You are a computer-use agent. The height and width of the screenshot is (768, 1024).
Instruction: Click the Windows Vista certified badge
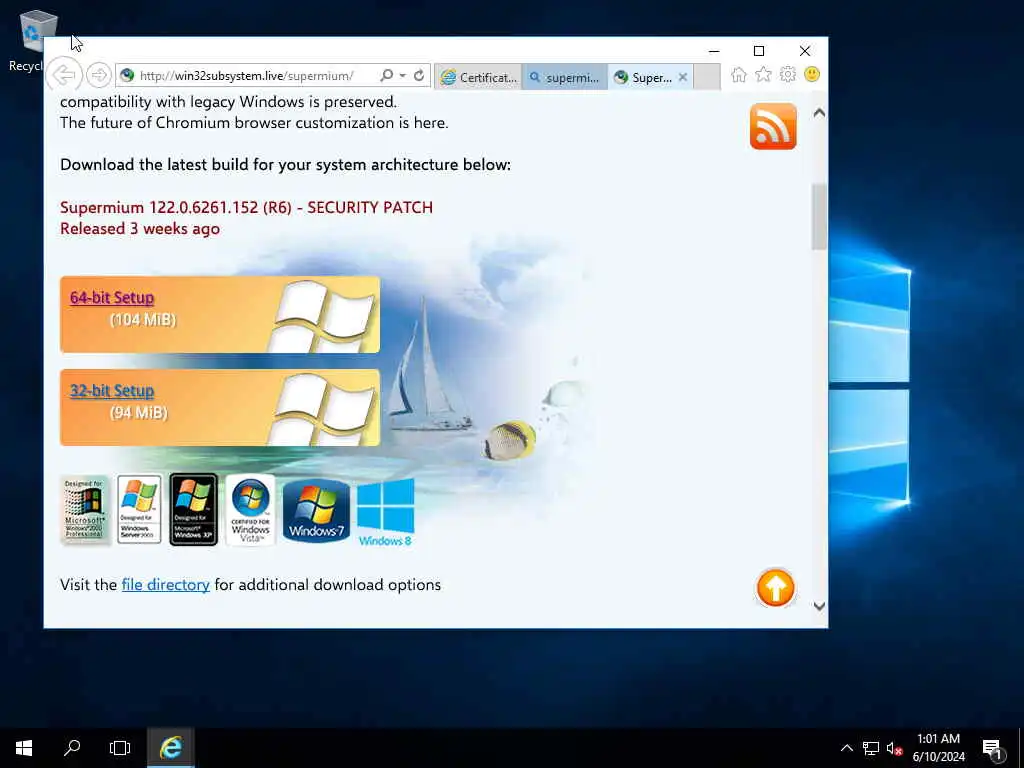[250, 509]
